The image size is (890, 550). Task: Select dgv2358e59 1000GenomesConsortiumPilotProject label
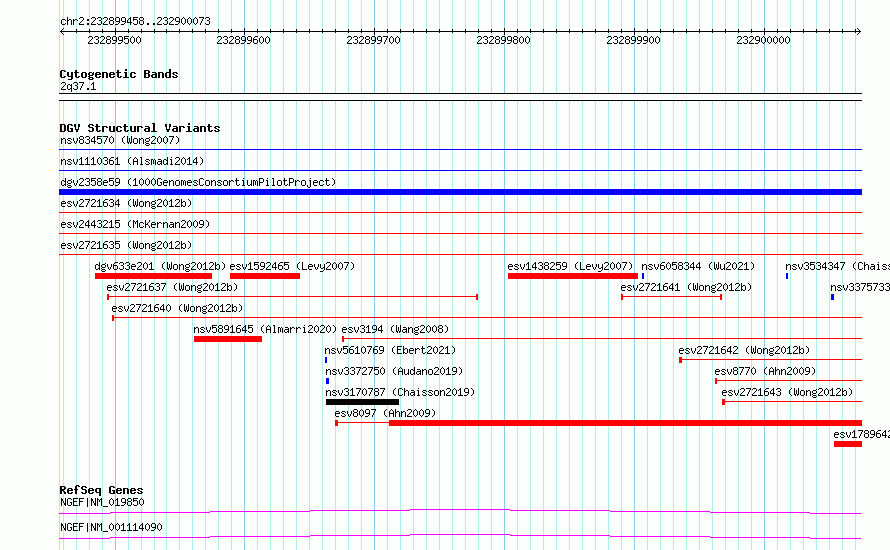coord(198,182)
